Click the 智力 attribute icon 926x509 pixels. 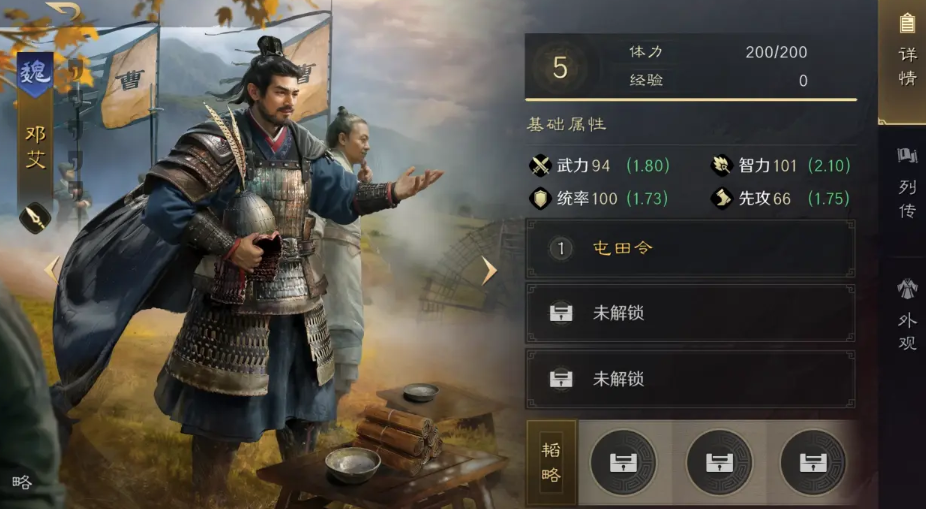point(722,166)
